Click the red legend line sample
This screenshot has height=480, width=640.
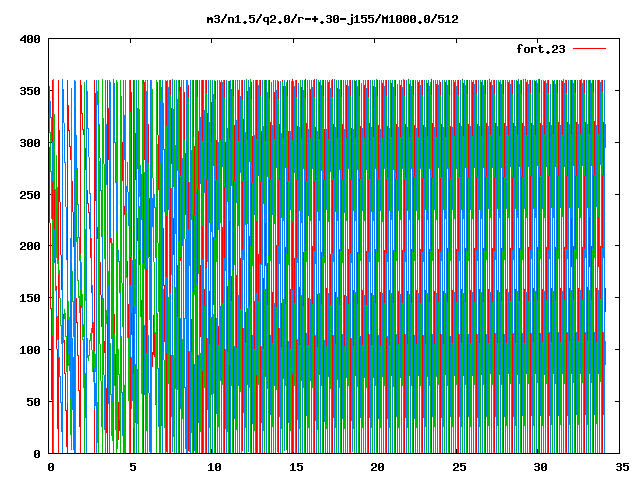point(589,49)
